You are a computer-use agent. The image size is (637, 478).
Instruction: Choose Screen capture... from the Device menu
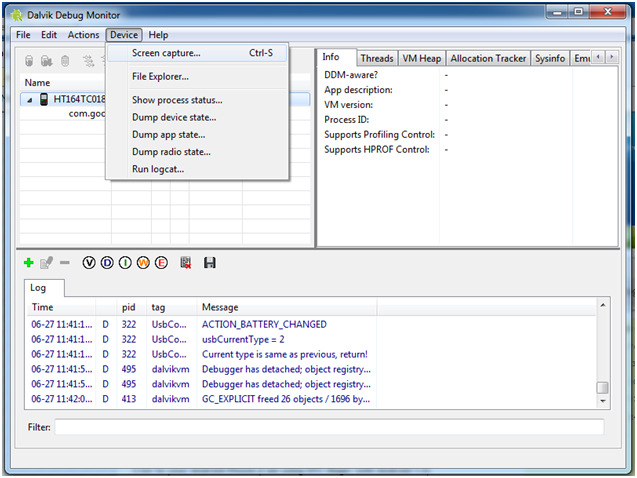tap(197, 53)
